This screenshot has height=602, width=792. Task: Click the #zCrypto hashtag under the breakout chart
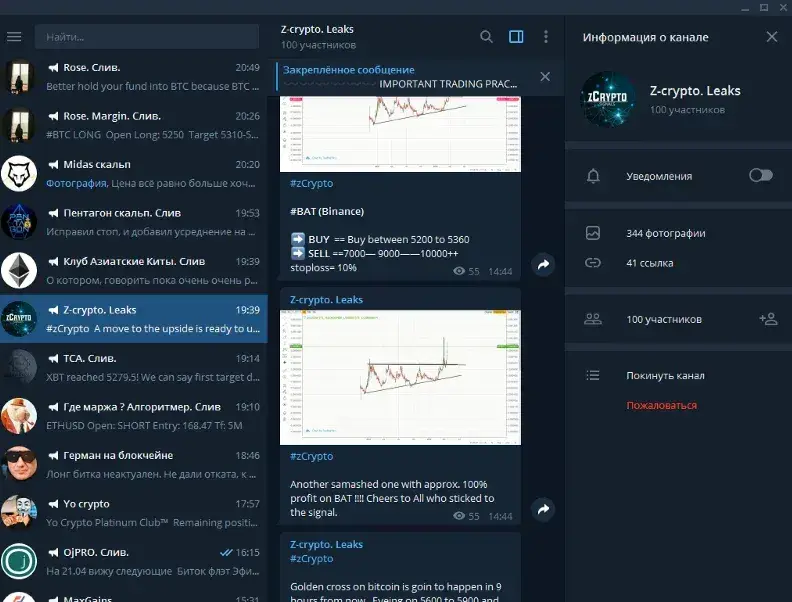tap(311, 456)
